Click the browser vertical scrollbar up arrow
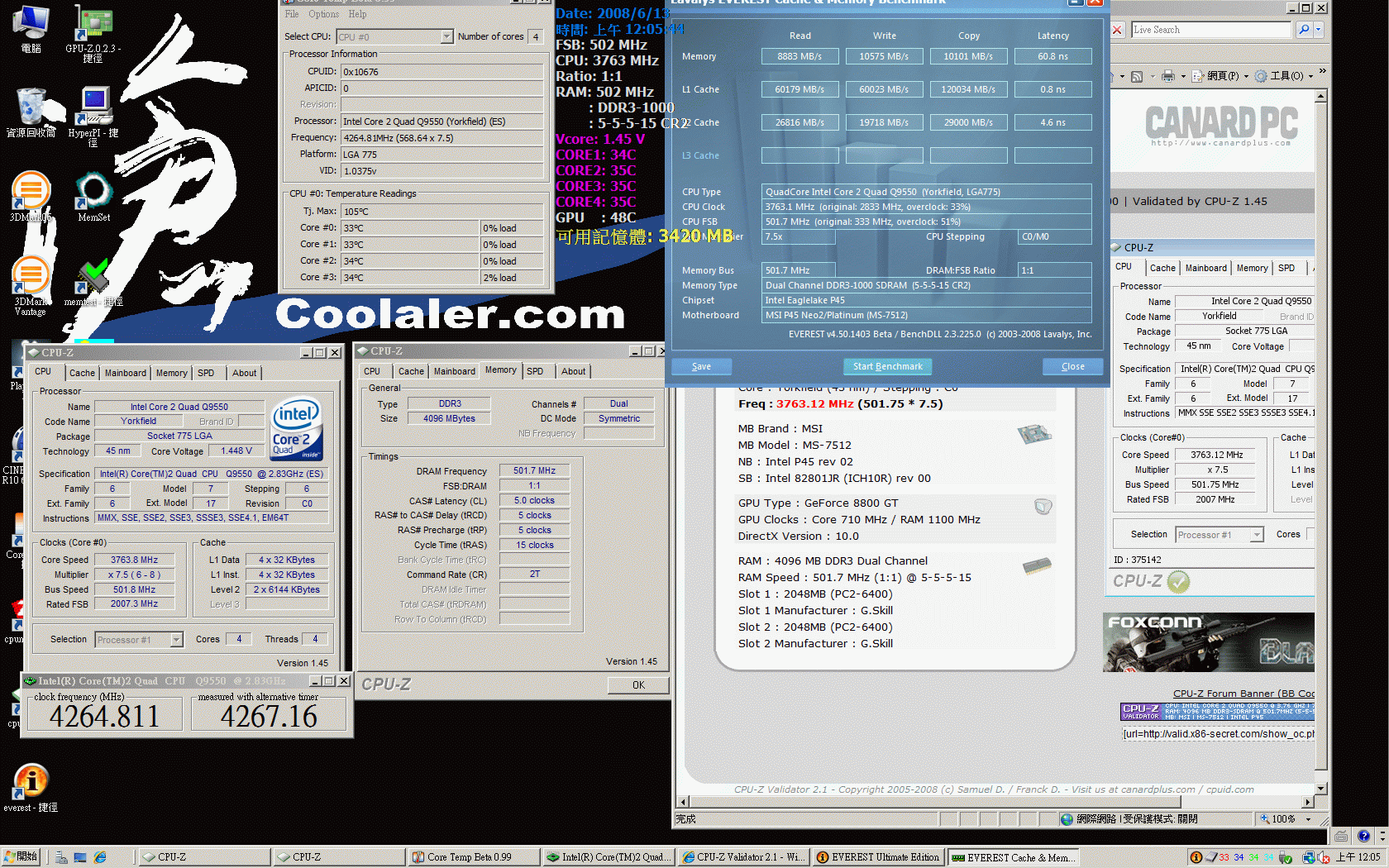Image resolution: width=1389 pixels, height=868 pixels. point(1320,96)
